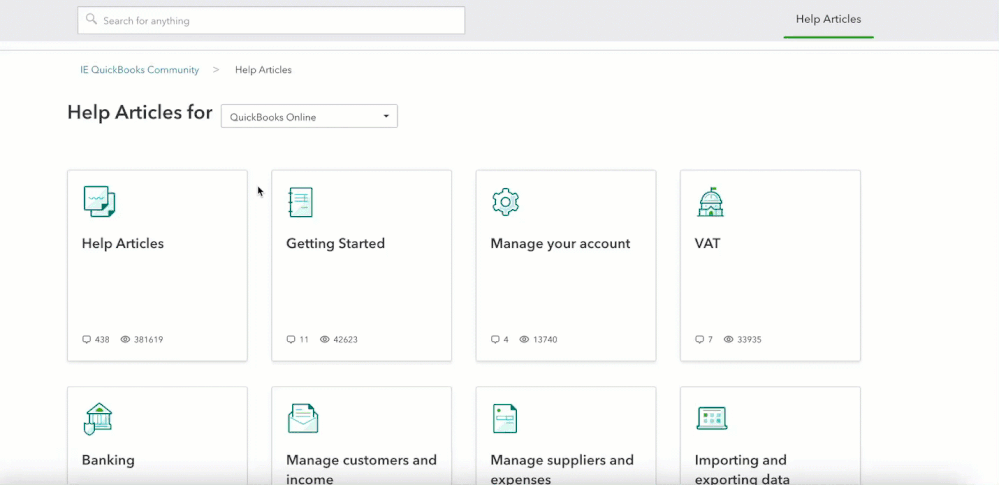
Task: Click the views eye icon on VAT card
Action: coord(729,340)
